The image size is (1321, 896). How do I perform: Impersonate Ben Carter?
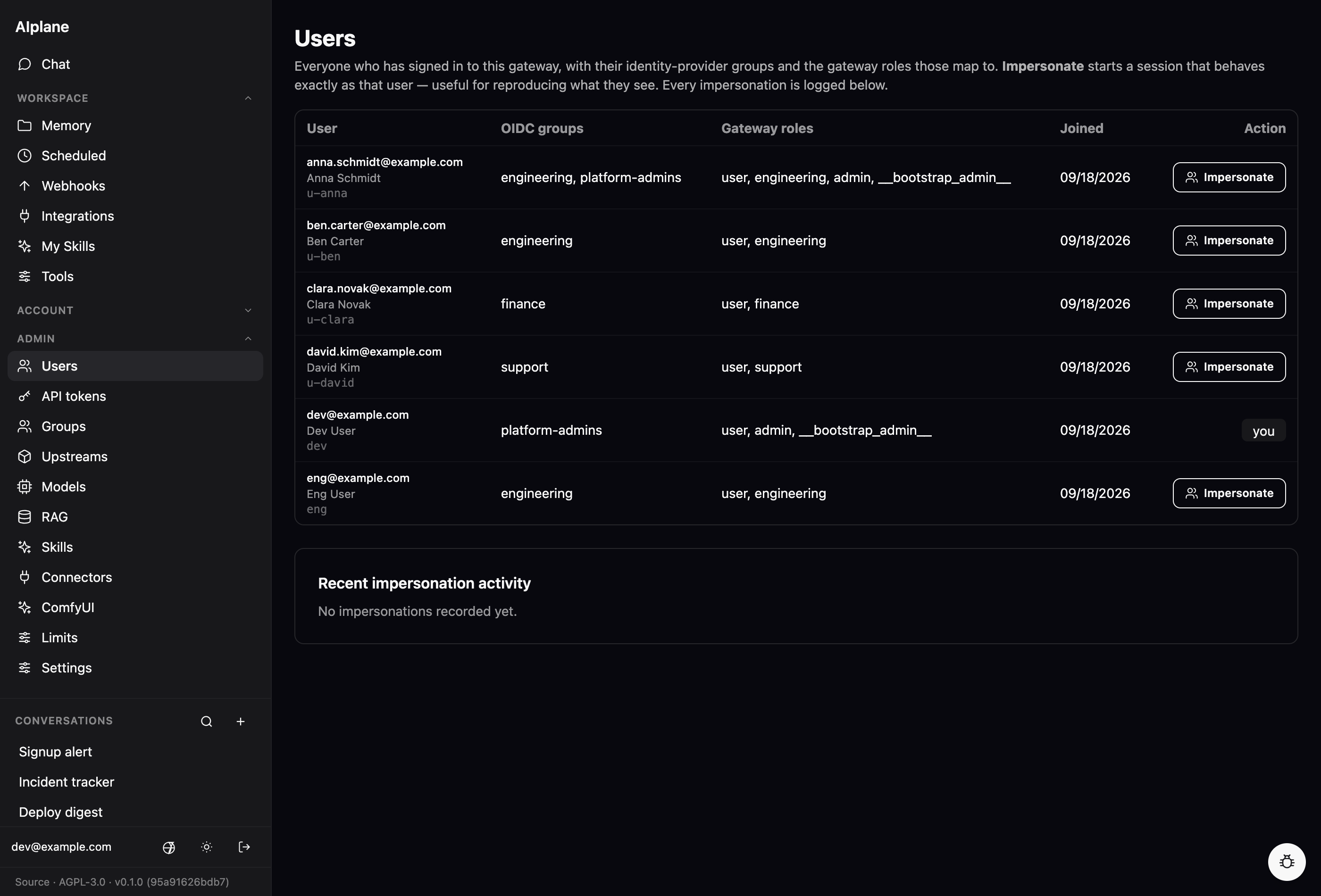(1229, 241)
